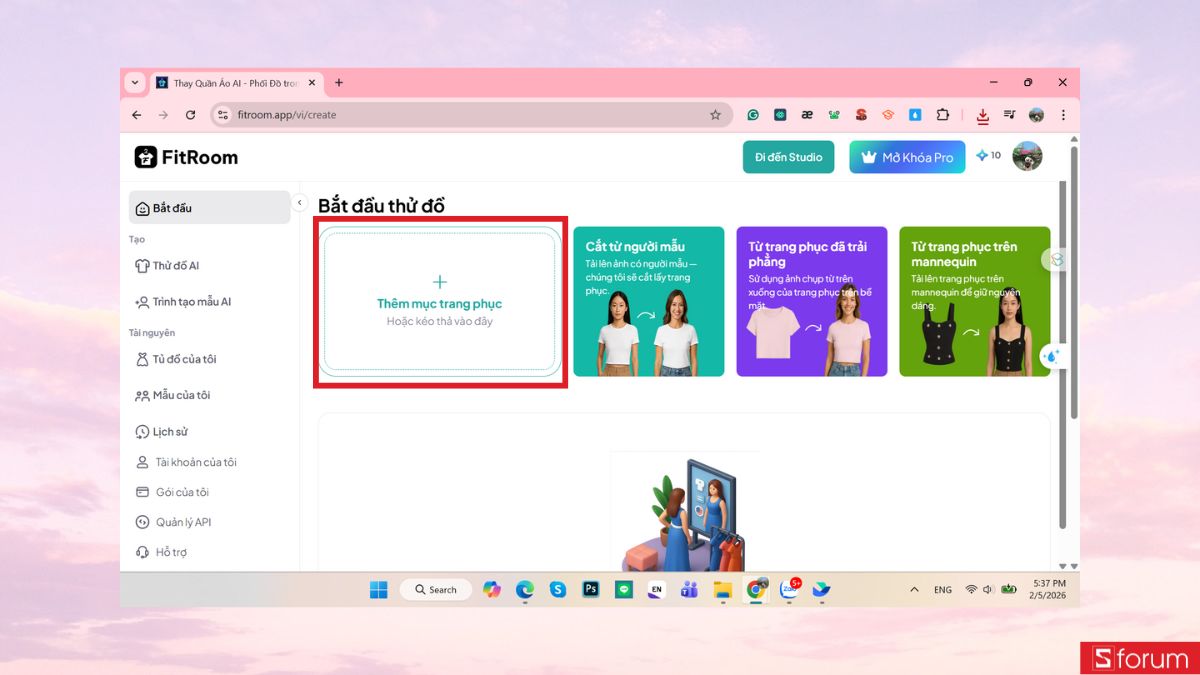This screenshot has height=675, width=1200.
Task: Click the Thêm mục trang phục upload area
Action: pos(440,302)
